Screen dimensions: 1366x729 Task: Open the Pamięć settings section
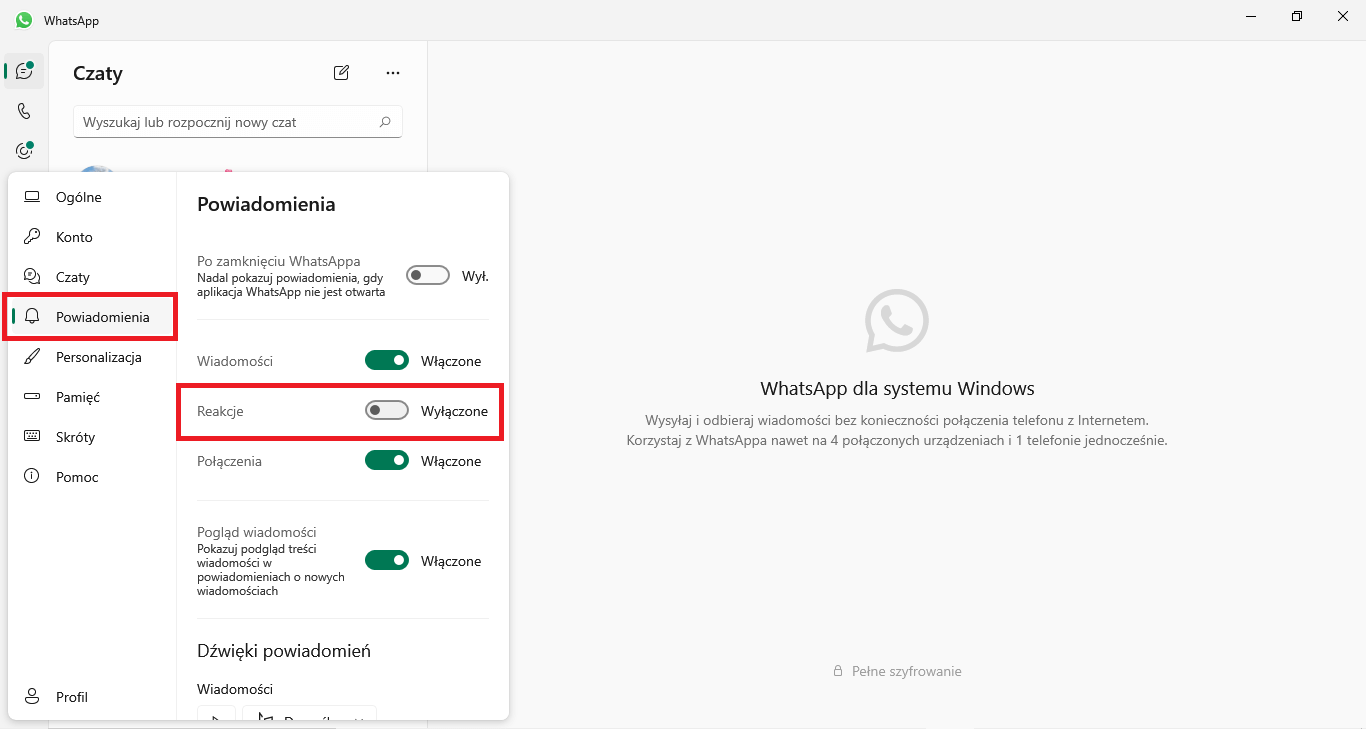pos(92,397)
